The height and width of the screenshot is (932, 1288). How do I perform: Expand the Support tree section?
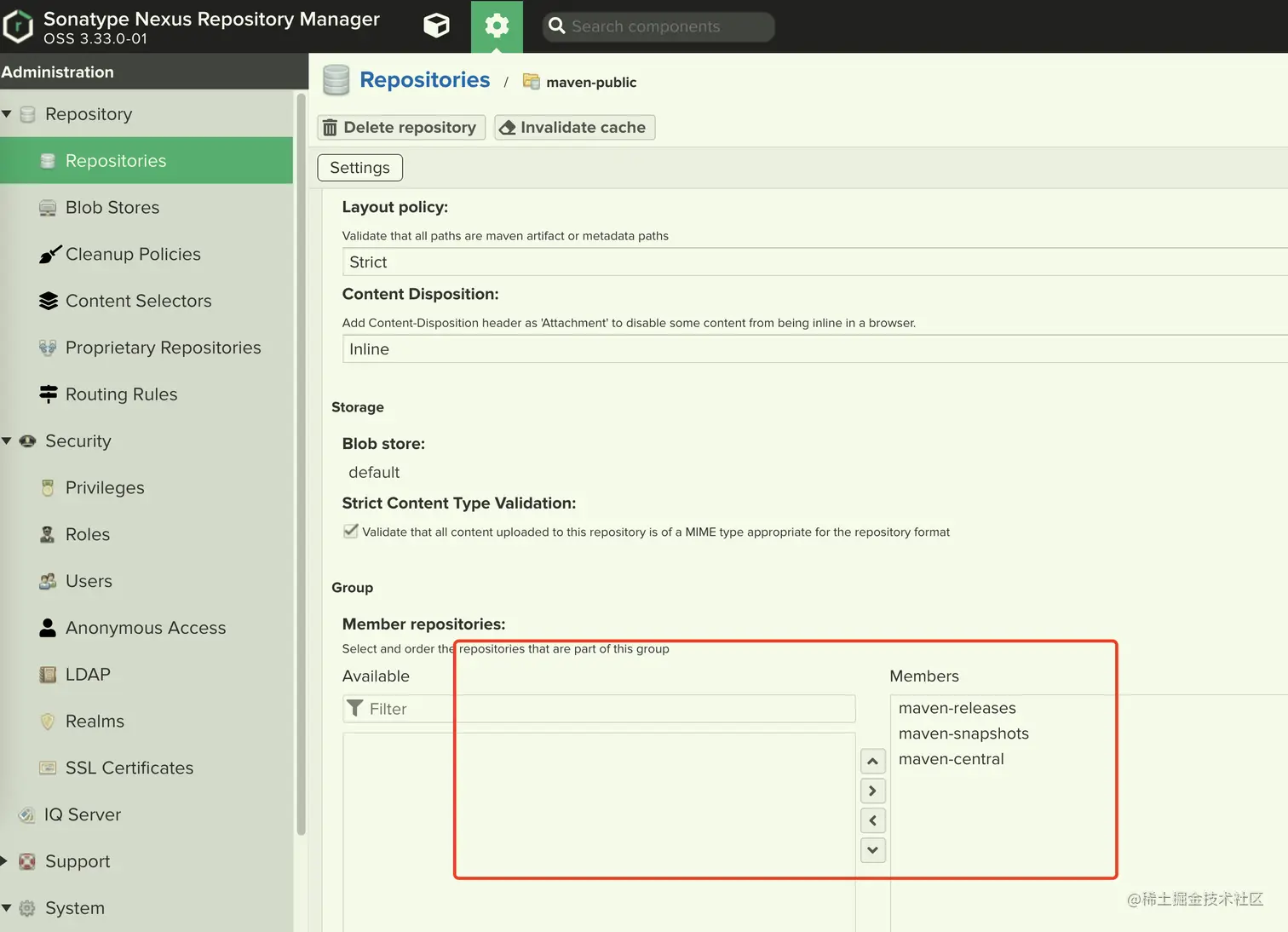(4, 861)
